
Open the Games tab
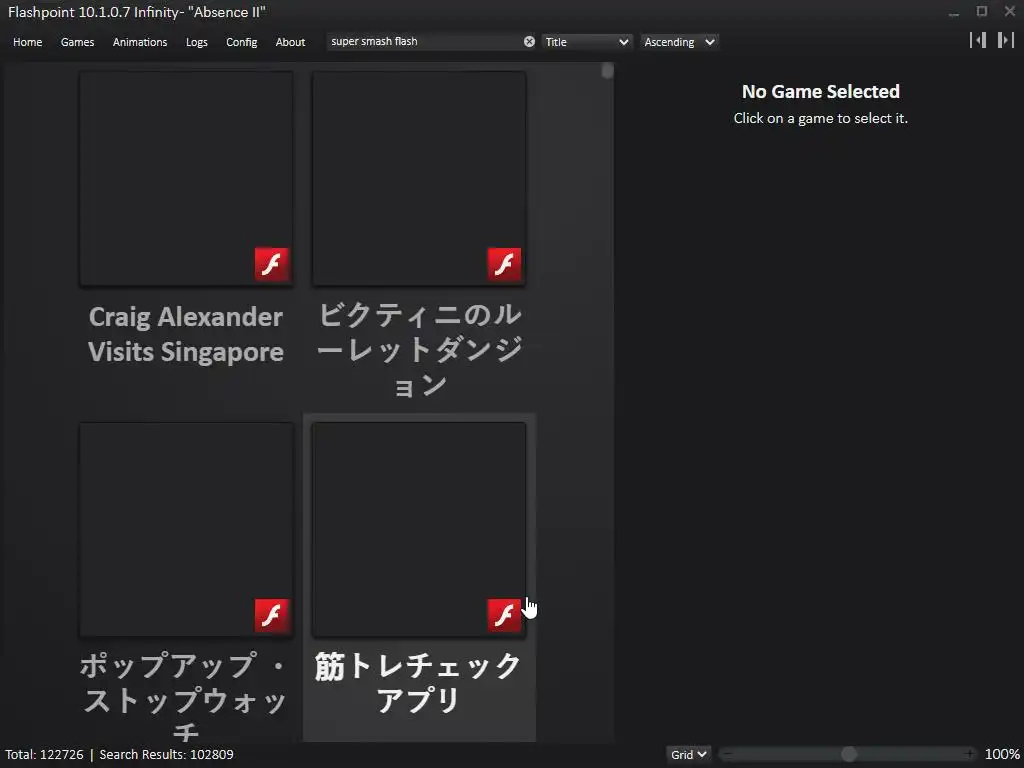coord(77,42)
